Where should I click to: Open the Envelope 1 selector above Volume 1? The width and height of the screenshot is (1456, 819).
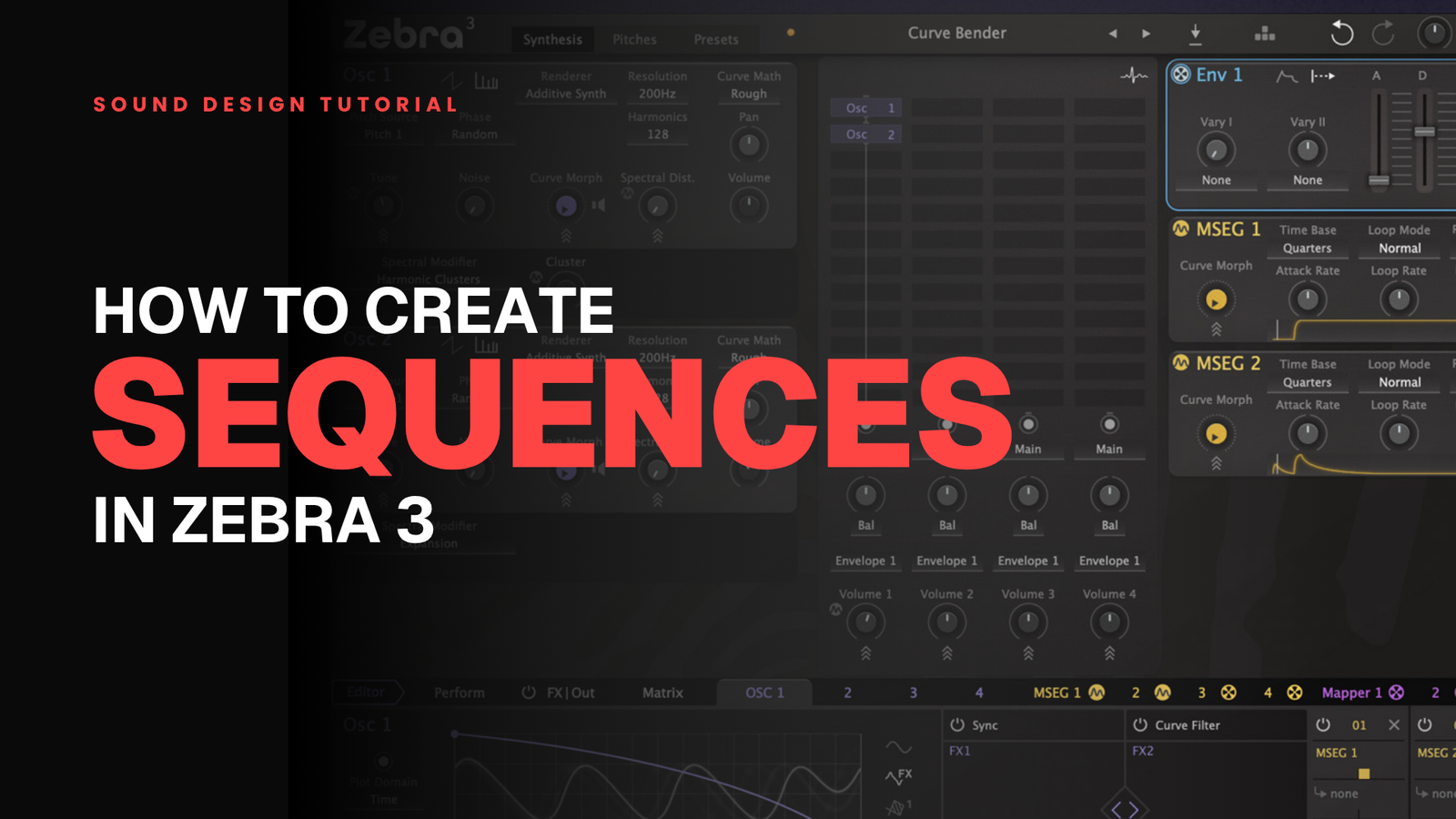pyautogui.click(x=865, y=561)
